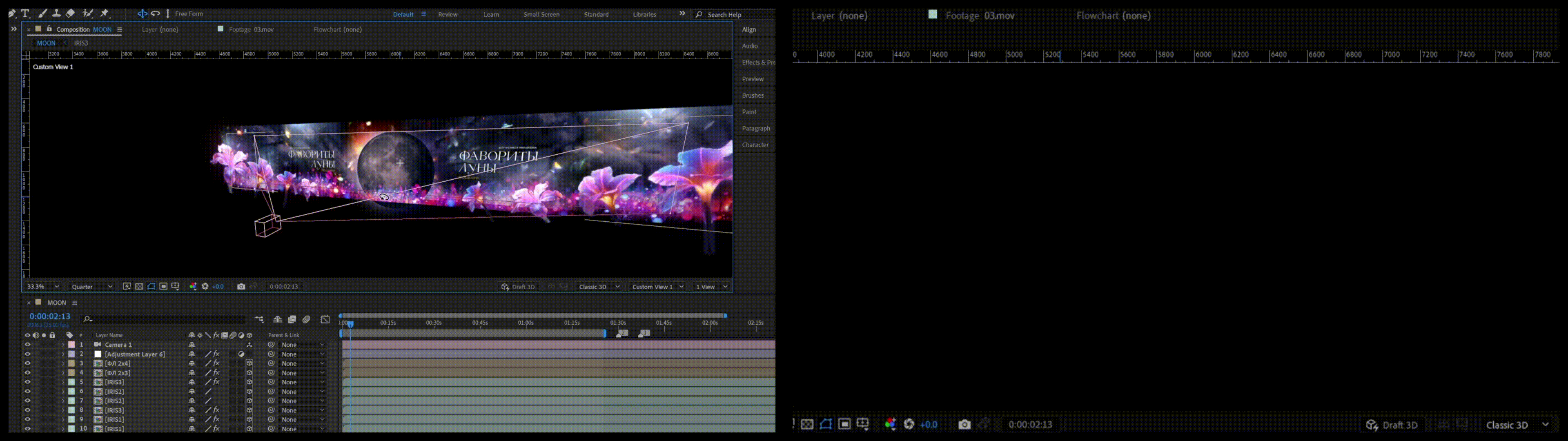
Task: Click the Draft 3D button
Action: 518,286
